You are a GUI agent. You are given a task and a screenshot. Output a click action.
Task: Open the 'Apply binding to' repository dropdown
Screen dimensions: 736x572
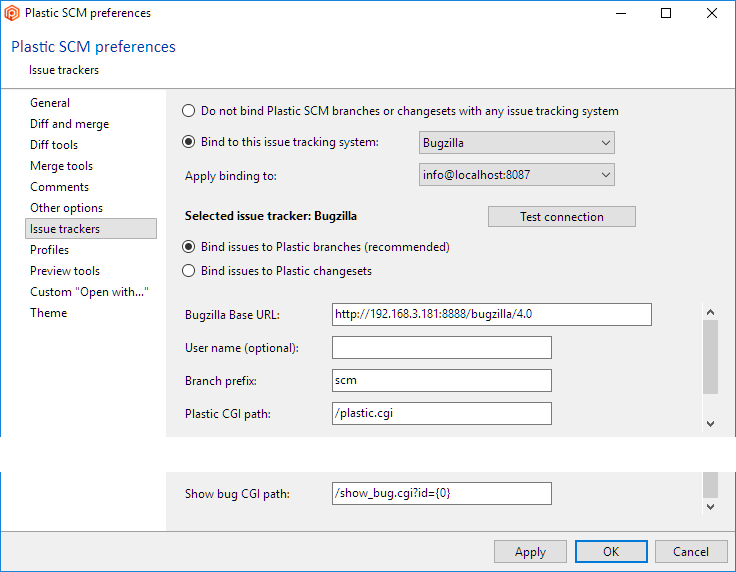click(x=516, y=175)
